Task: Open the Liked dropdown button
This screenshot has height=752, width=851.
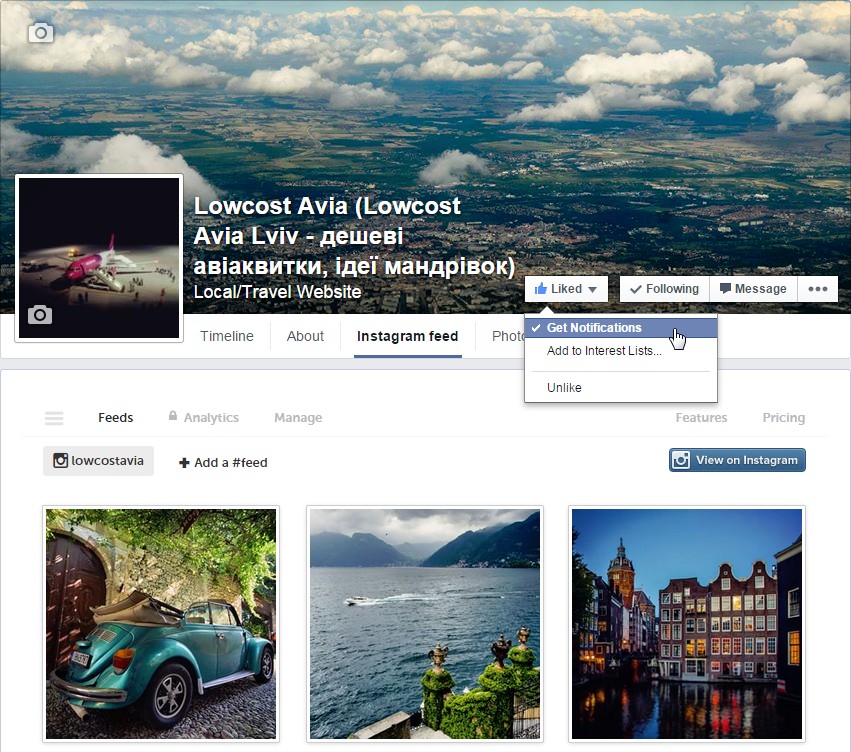Action: 566,289
